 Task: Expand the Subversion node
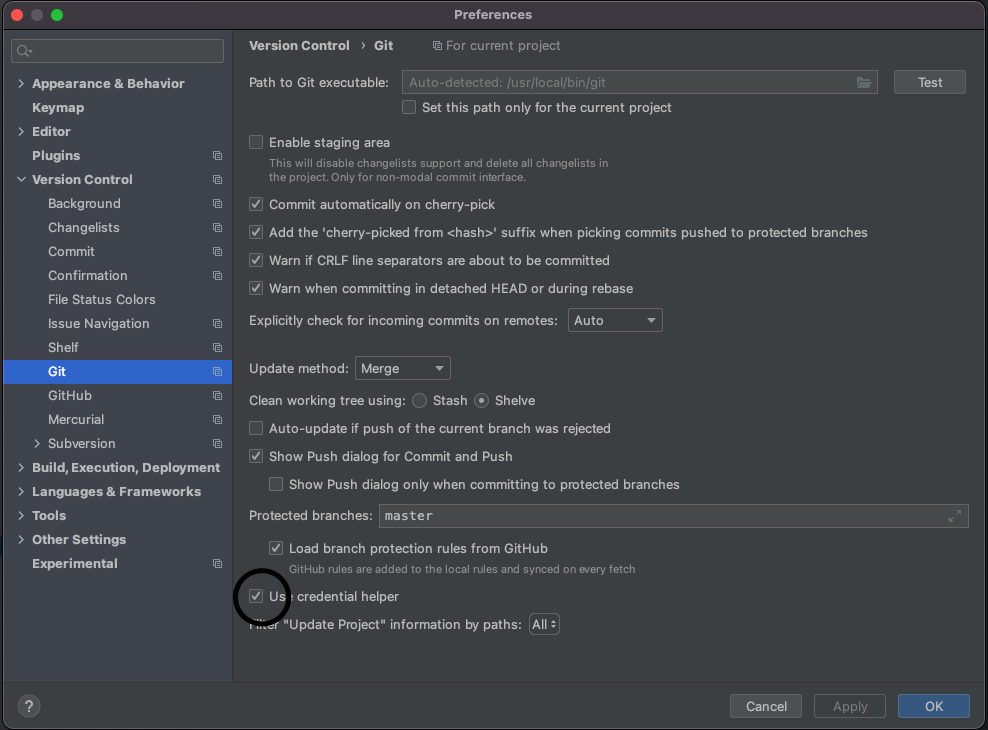pos(37,443)
